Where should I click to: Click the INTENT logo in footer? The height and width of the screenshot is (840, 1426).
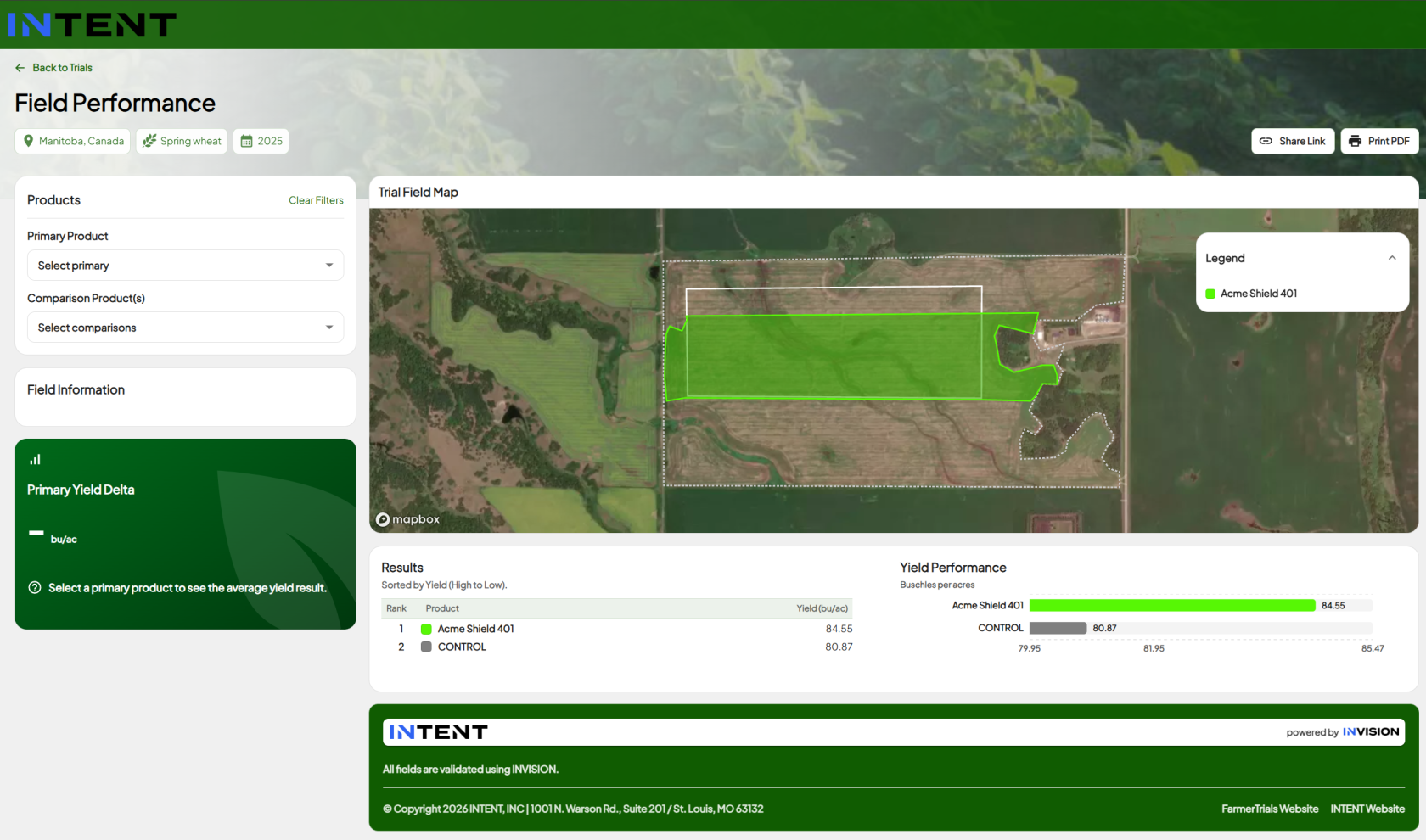(438, 732)
